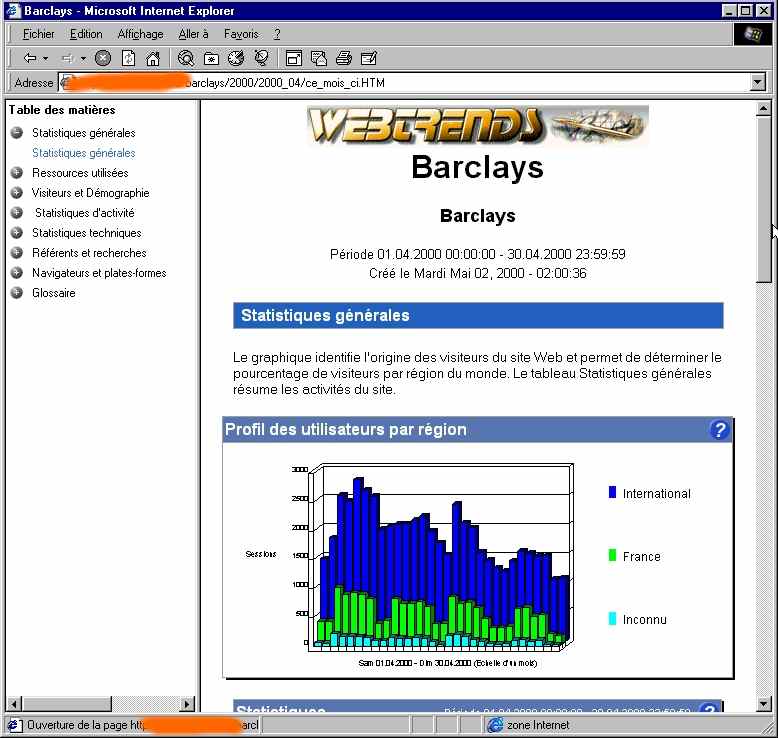Click the zone Internet status bar icon
Viewport: 778px width, 738px height.
495,725
